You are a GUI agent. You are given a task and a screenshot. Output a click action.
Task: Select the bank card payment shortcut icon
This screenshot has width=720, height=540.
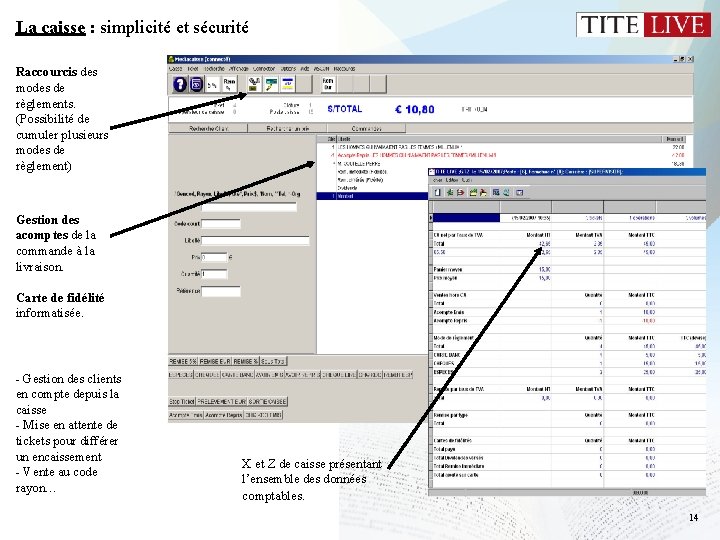pyautogui.click(x=288, y=84)
